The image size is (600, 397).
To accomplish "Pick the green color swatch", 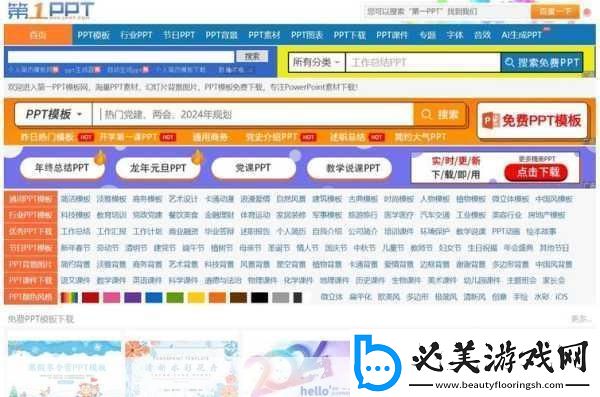I will tap(175, 297).
